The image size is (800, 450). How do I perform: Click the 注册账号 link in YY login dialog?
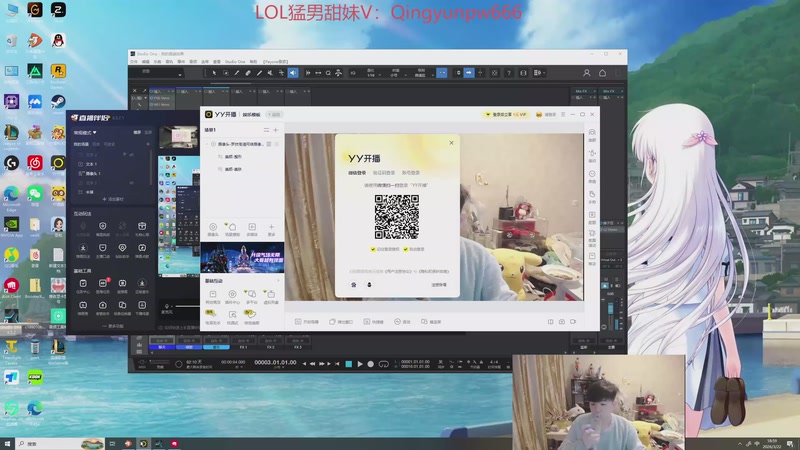pos(439,285)
